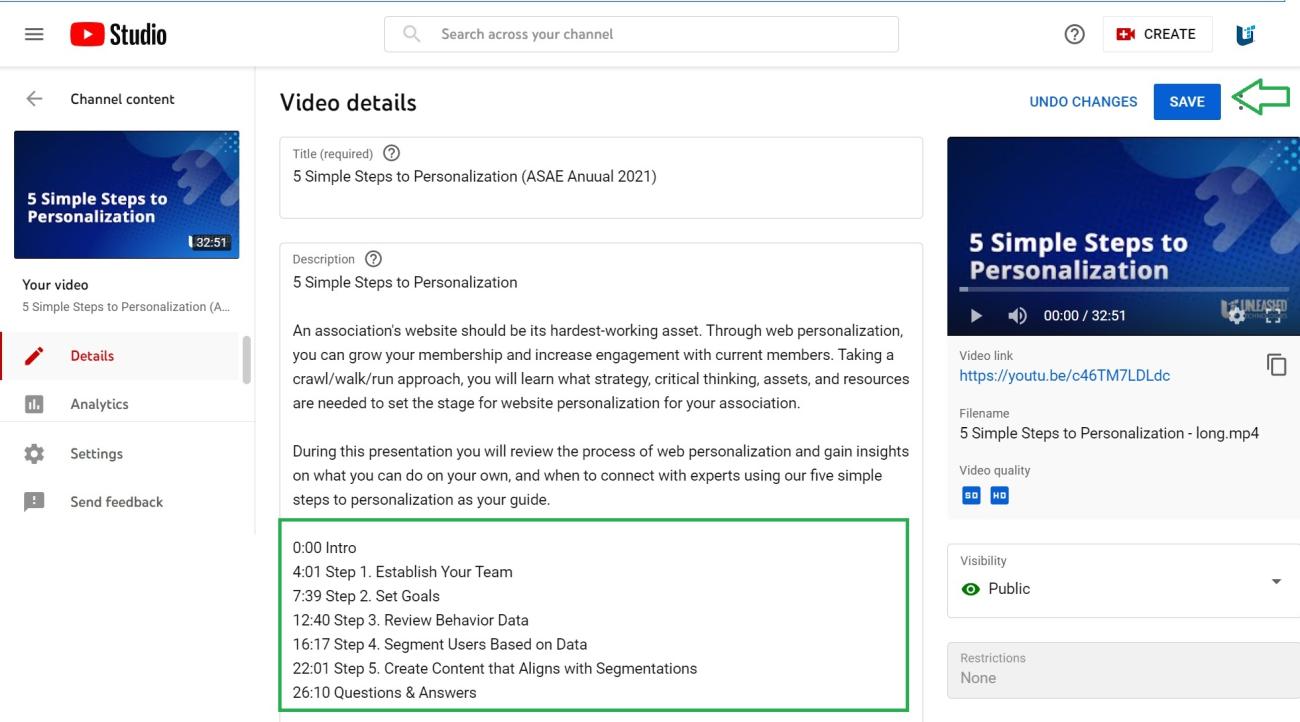Focus the video Title text field
The height and width of the screenshot is (722, 1300).
[601, 178]
